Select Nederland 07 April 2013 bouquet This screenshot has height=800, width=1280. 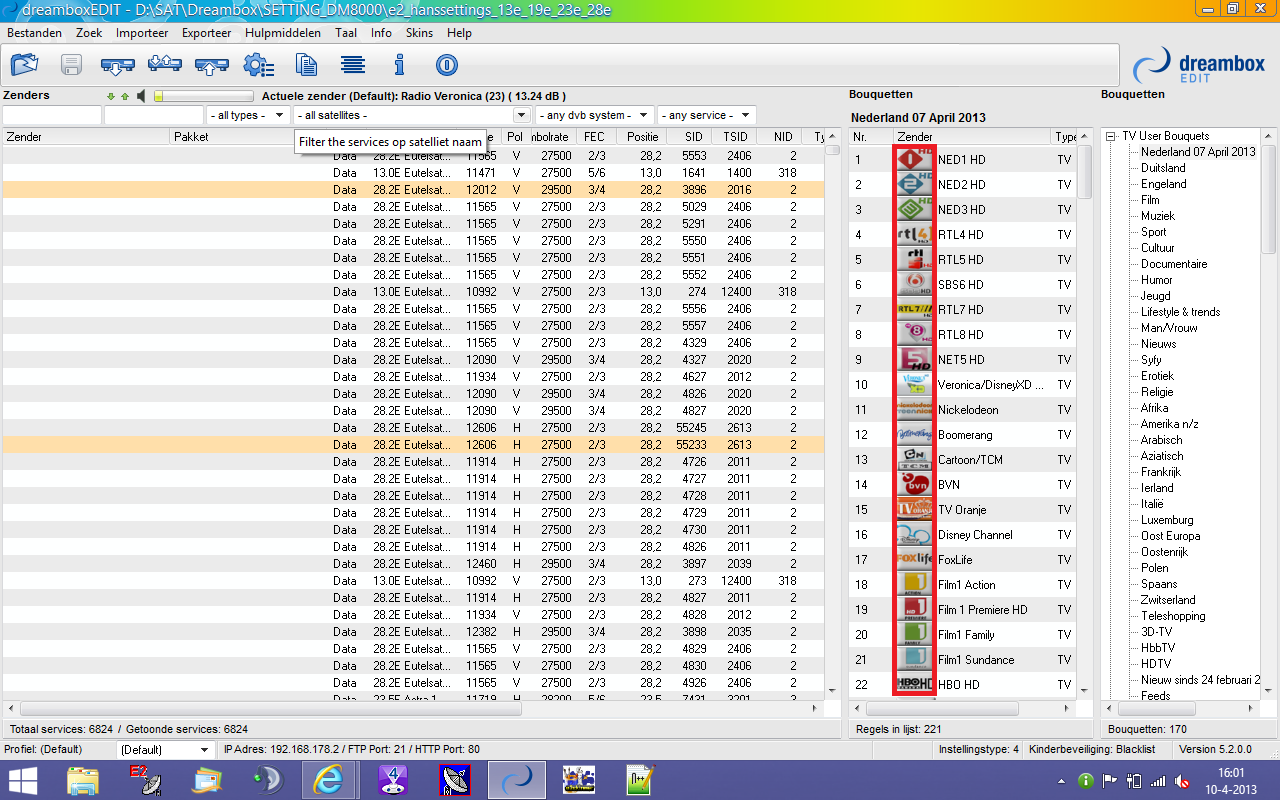tap(1198, 152)
